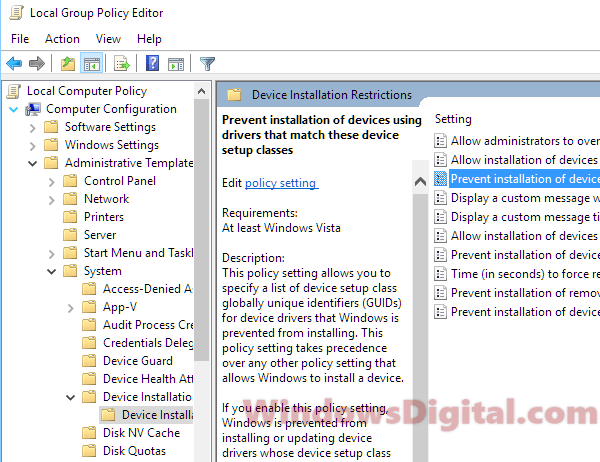The image size is (600, 462).
Task: Expand Start Menu and Taskbar node
Action: coord(52,253)
